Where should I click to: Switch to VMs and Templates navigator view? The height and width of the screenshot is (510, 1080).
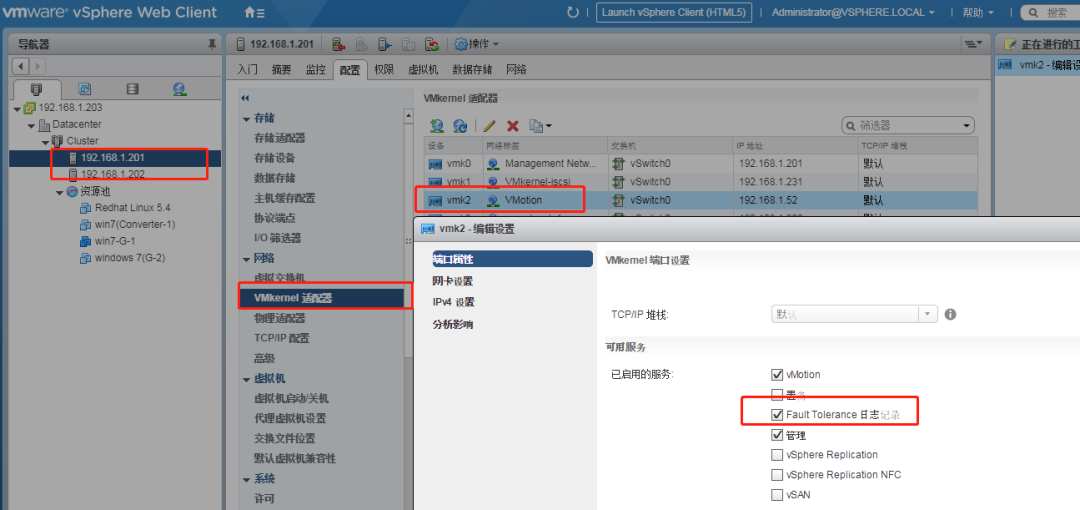[x=85, y=89]
